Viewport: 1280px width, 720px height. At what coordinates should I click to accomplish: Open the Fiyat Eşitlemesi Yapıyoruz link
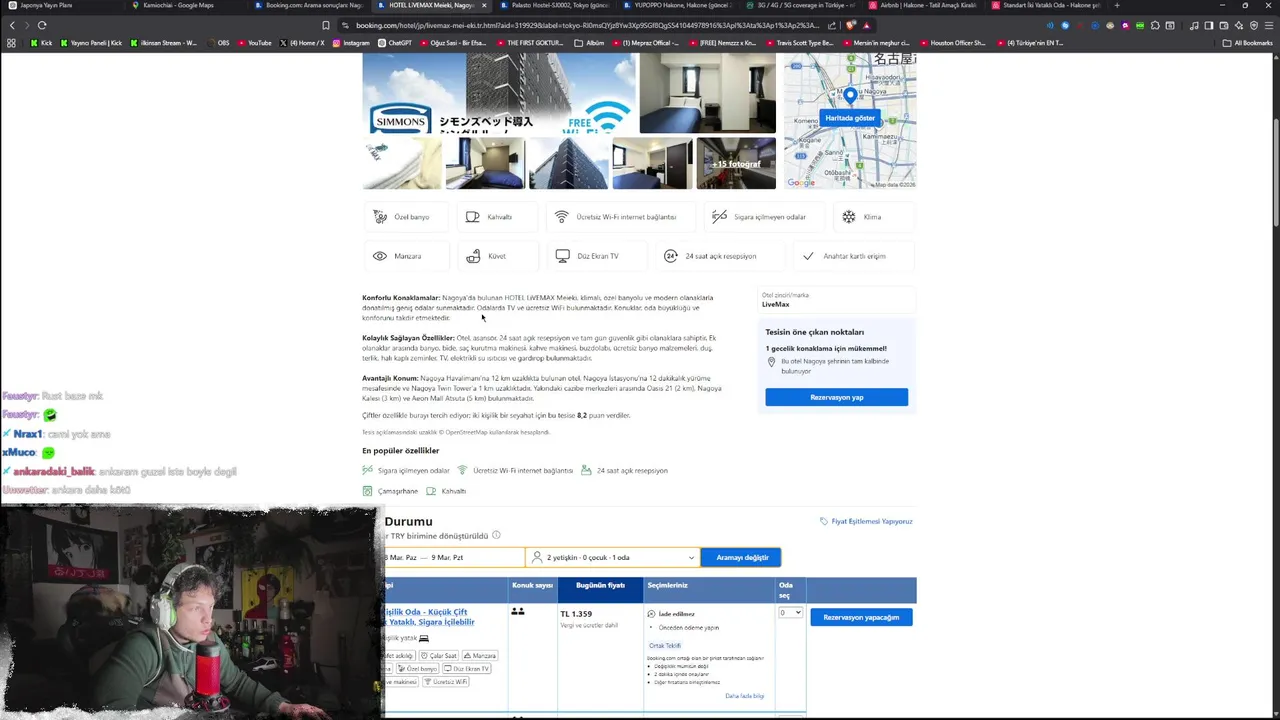[x=872, y=521]
